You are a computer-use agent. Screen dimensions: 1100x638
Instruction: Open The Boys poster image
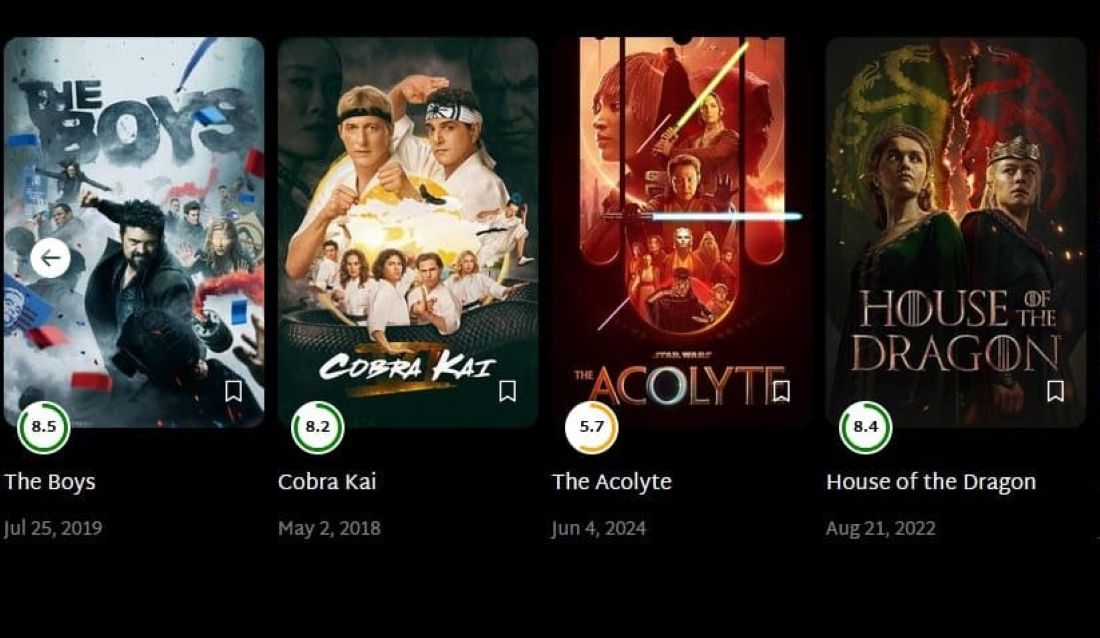134,232
